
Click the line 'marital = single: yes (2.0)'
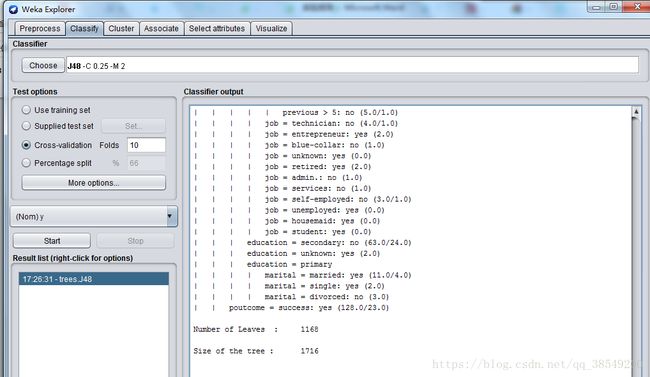point(325,286)
